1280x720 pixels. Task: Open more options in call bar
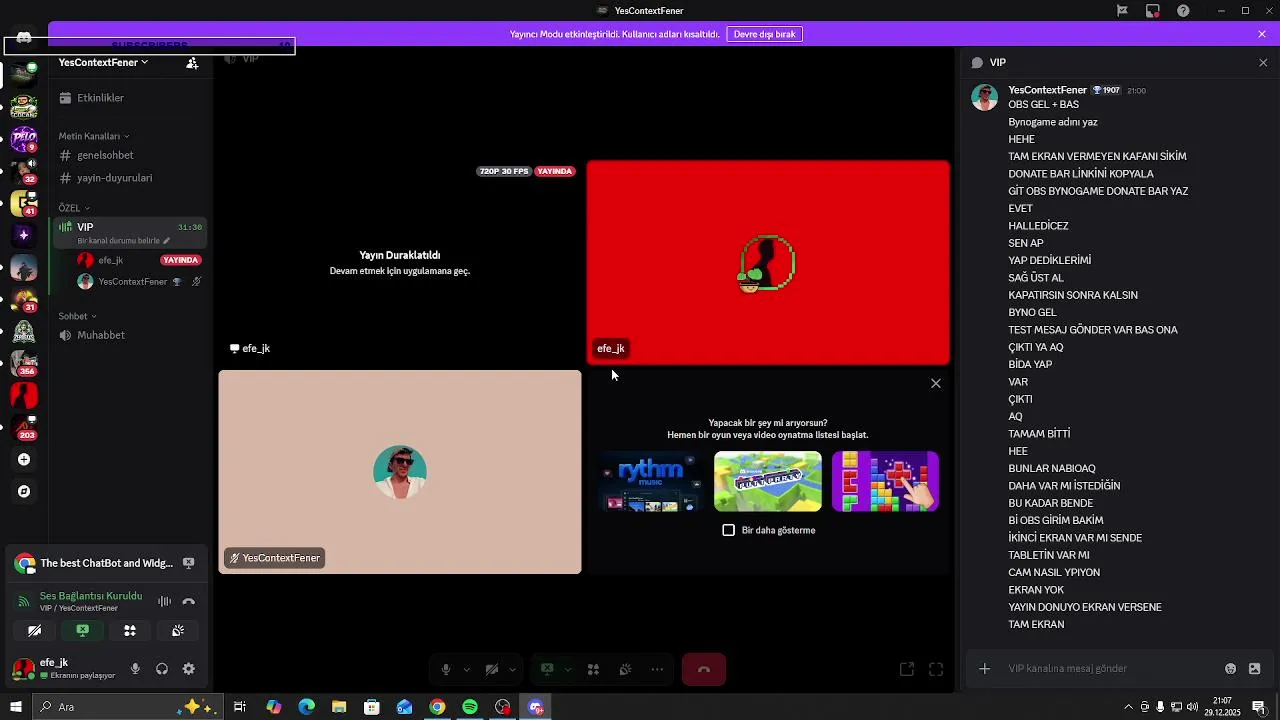(x=657, y=669)
